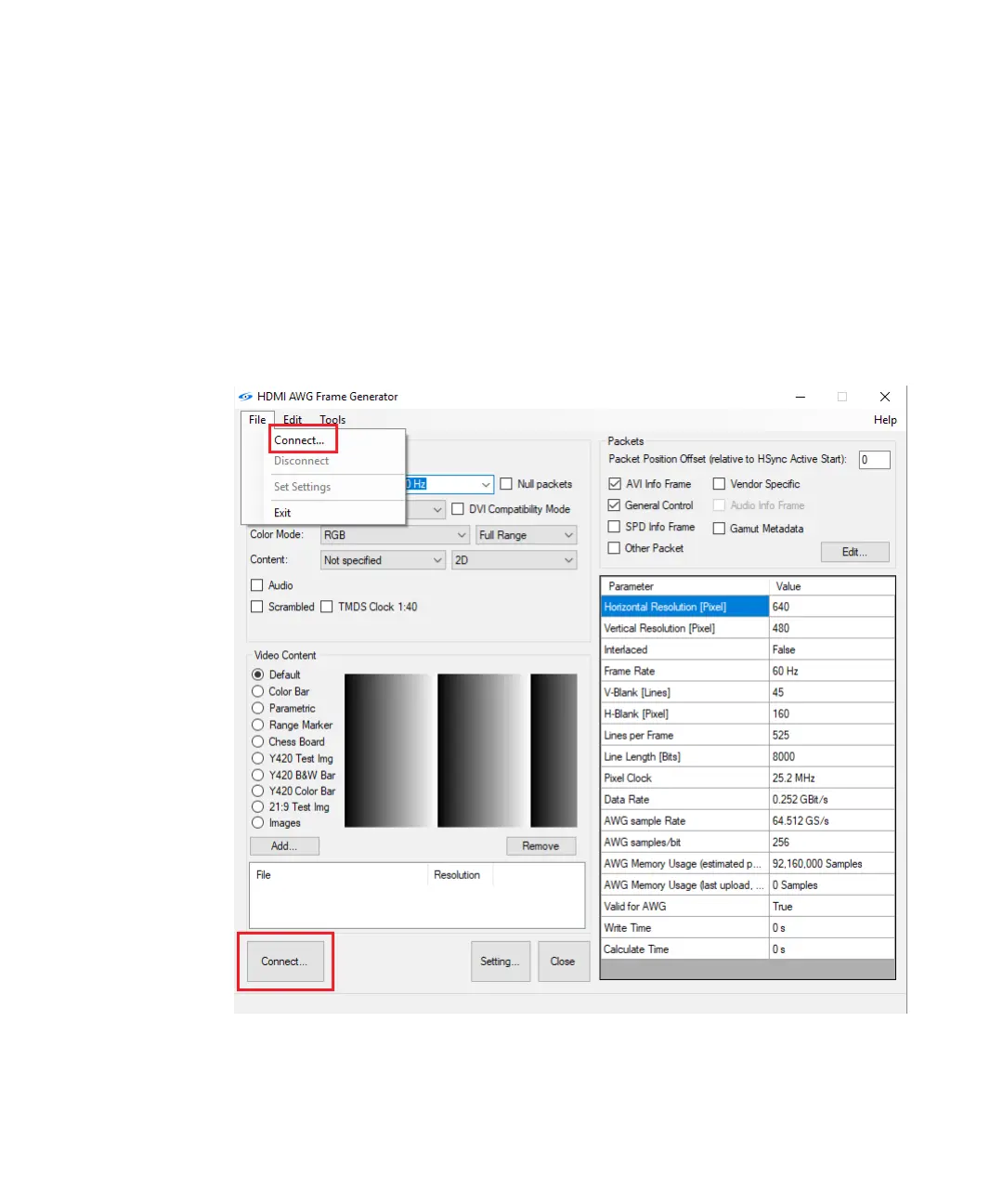Choose Exit in the File menu
This screenshot has height=1204, width=1003.
coord(282,513)
